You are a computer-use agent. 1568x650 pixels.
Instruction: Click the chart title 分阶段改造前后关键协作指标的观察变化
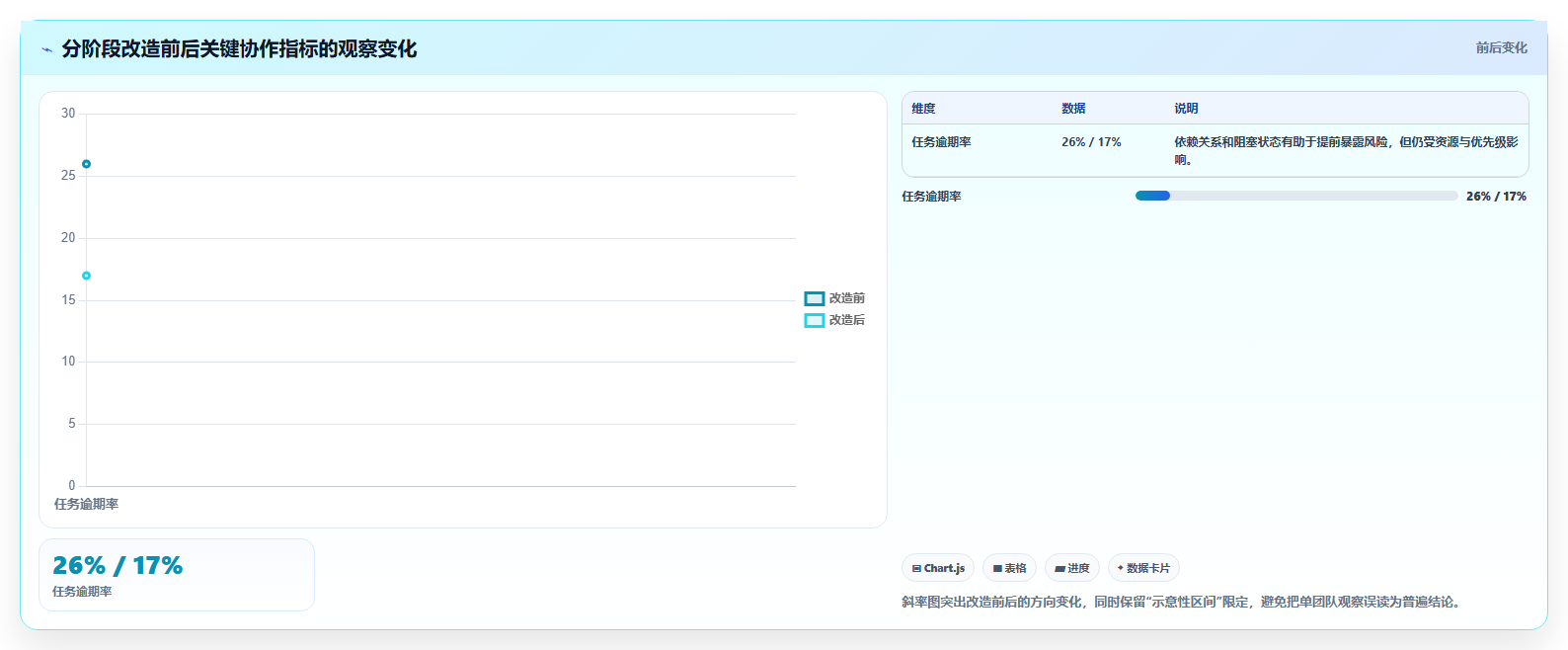239,49
